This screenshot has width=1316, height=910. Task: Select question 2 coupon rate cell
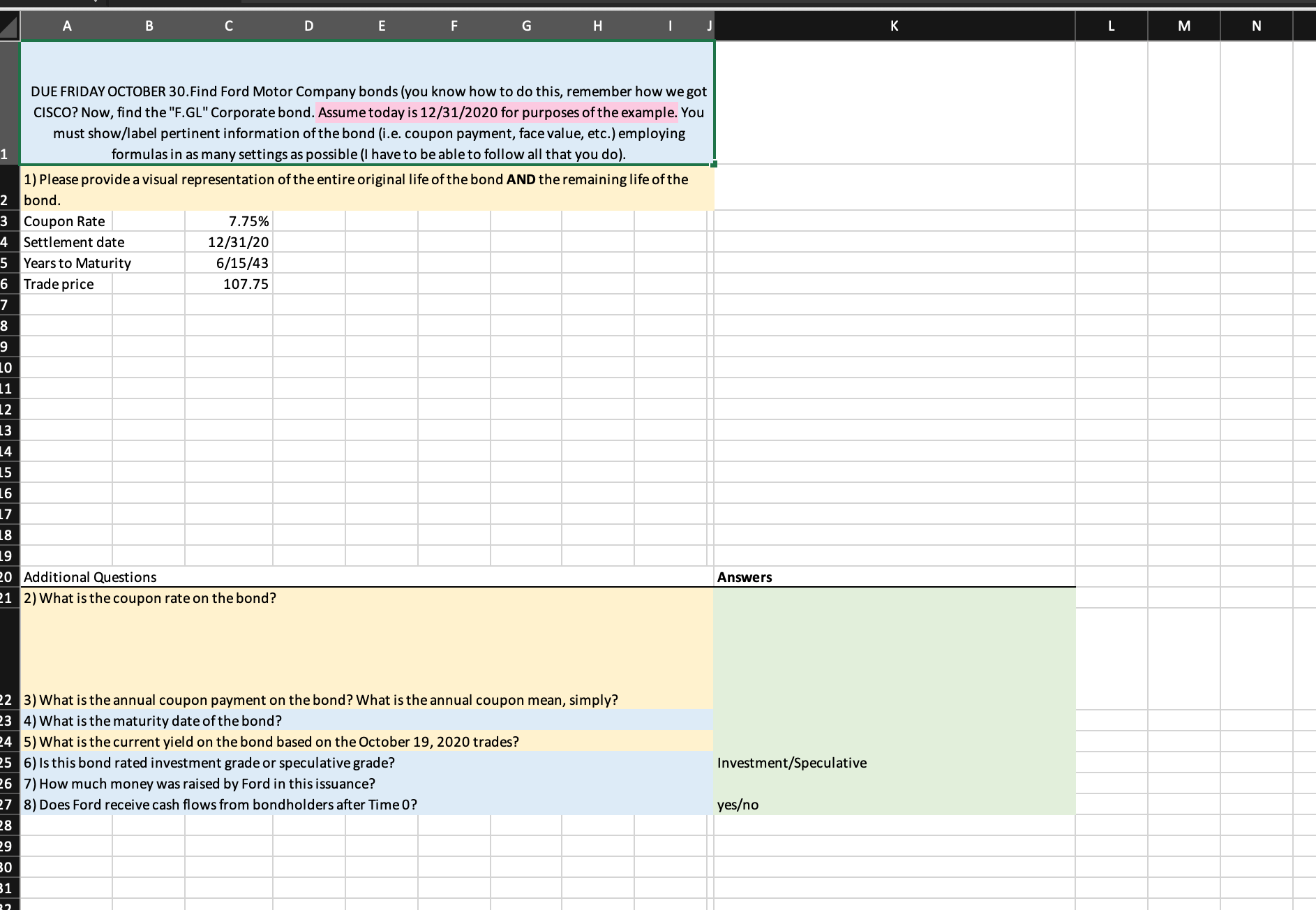click(368, 598)
